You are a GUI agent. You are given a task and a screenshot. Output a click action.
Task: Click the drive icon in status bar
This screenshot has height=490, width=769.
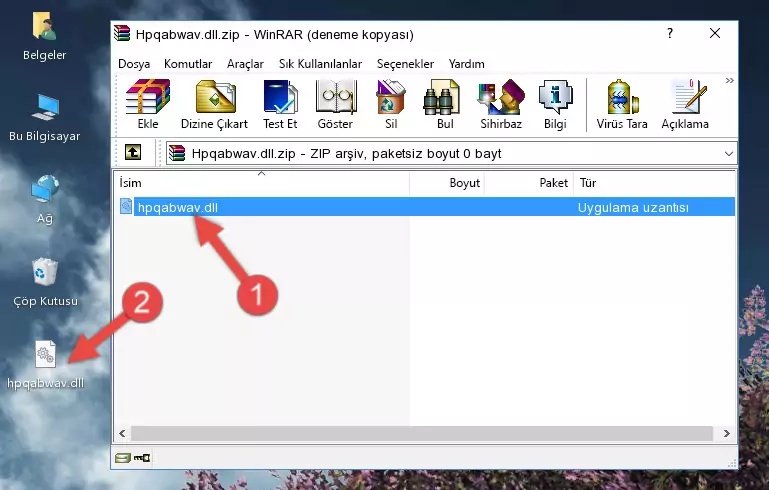[x=123, y=458]
